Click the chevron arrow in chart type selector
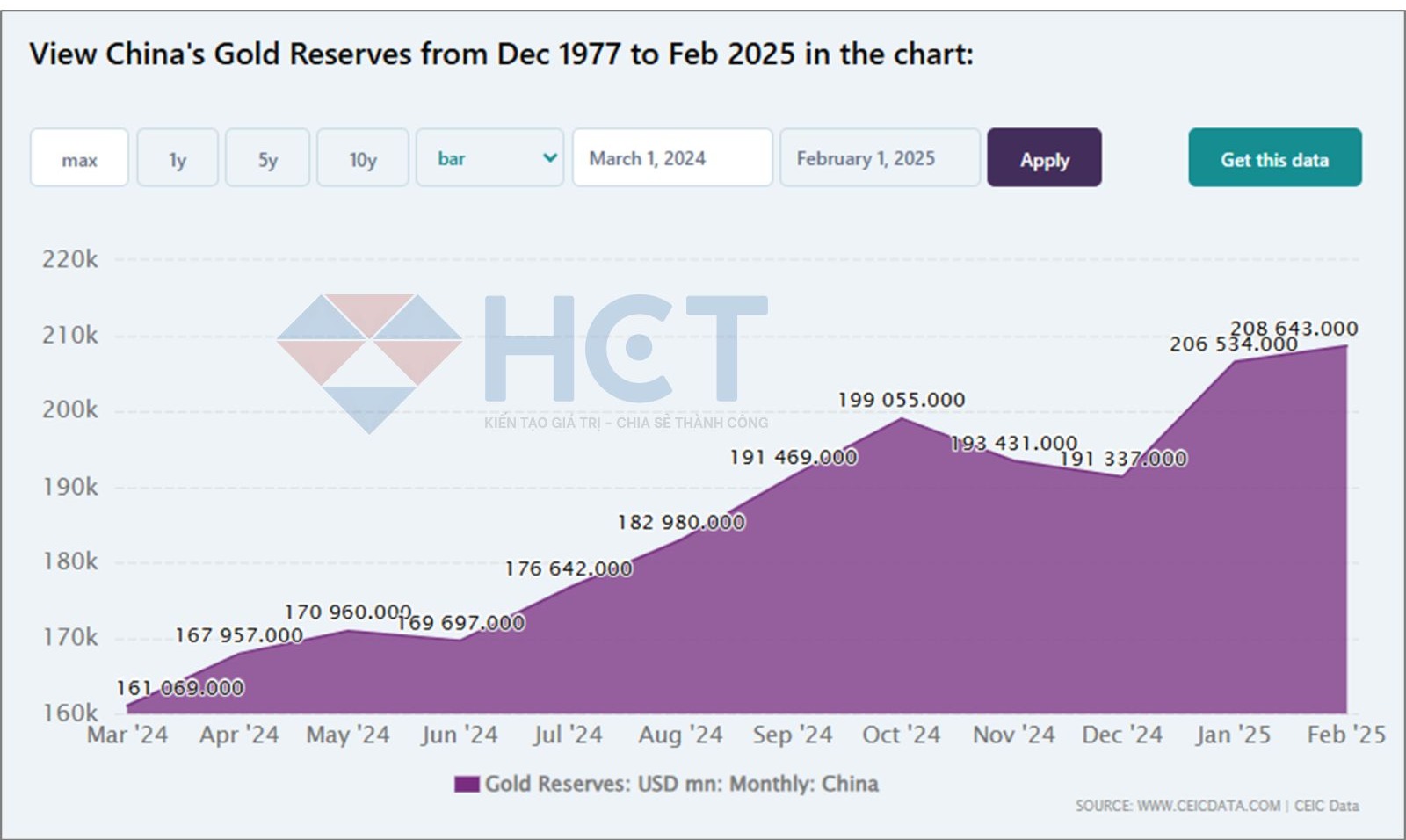 coord(550,158)
